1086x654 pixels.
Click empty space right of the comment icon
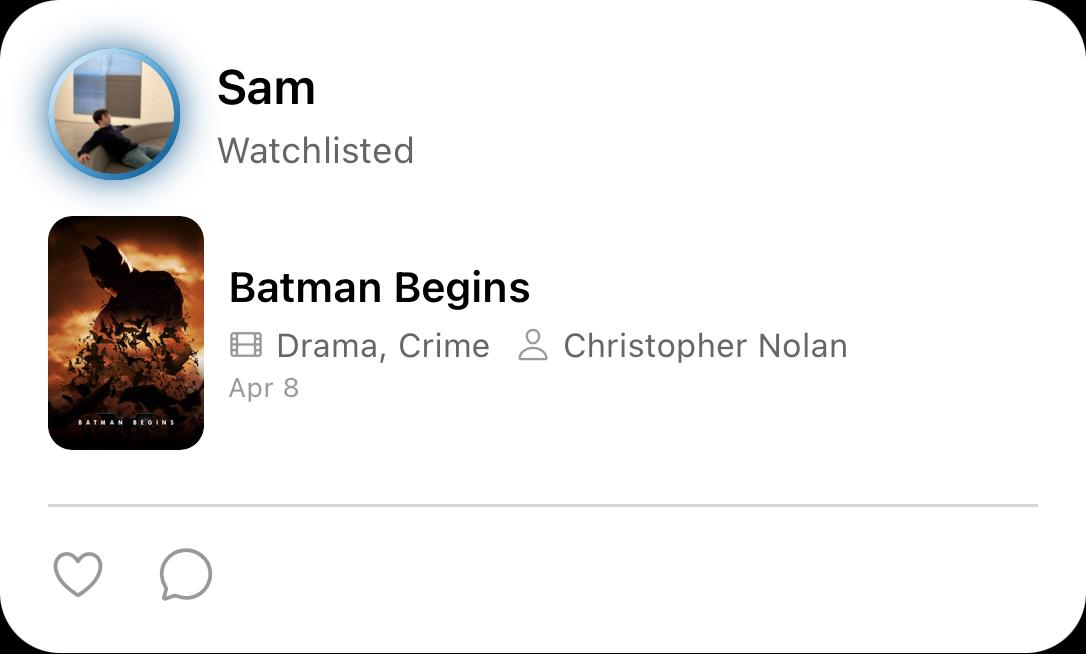tap(600, 576)
